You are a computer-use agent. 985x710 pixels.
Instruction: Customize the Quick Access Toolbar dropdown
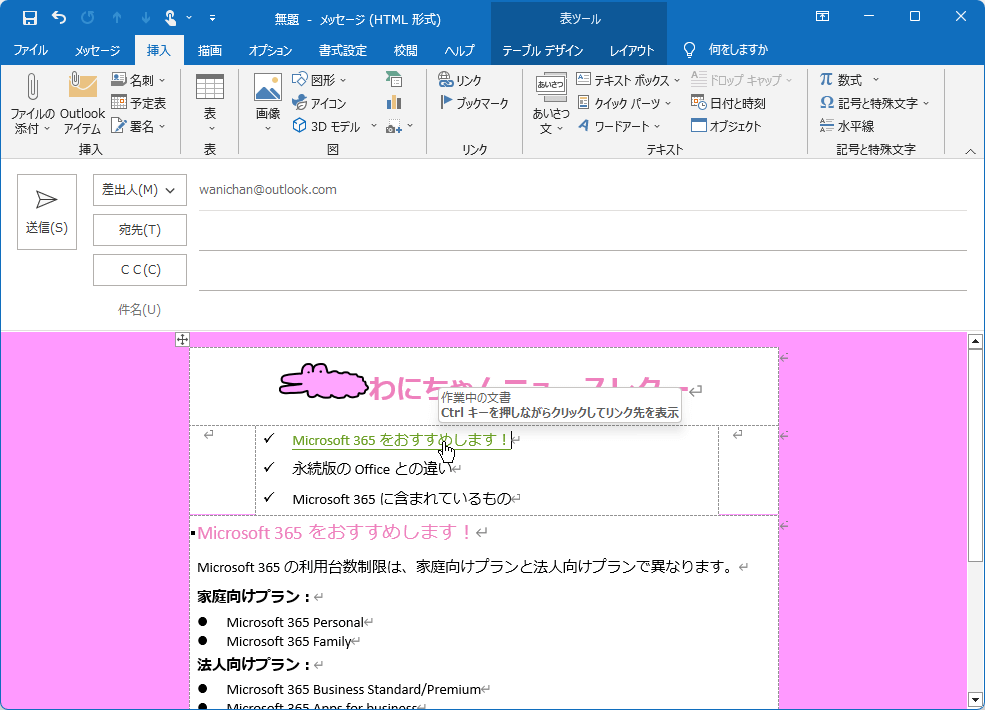click(212, 18)
